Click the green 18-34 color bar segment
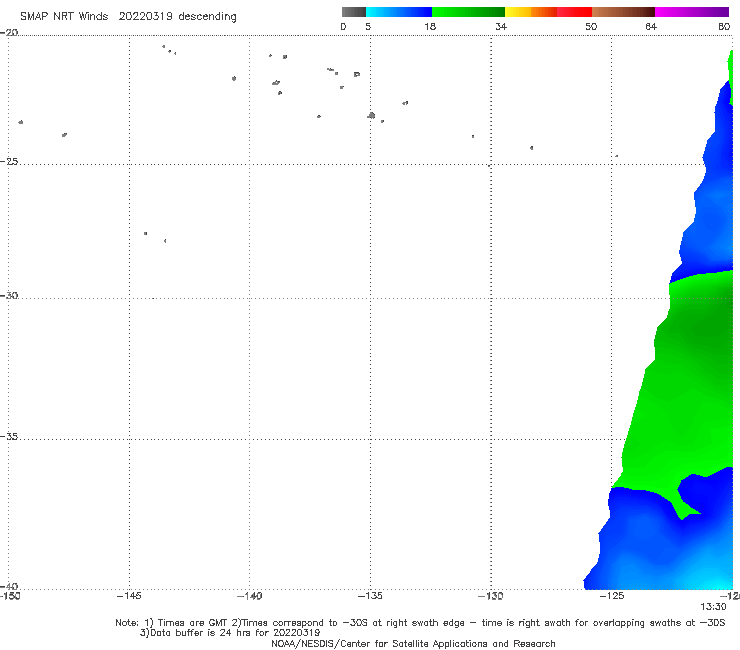 (468, 12)
